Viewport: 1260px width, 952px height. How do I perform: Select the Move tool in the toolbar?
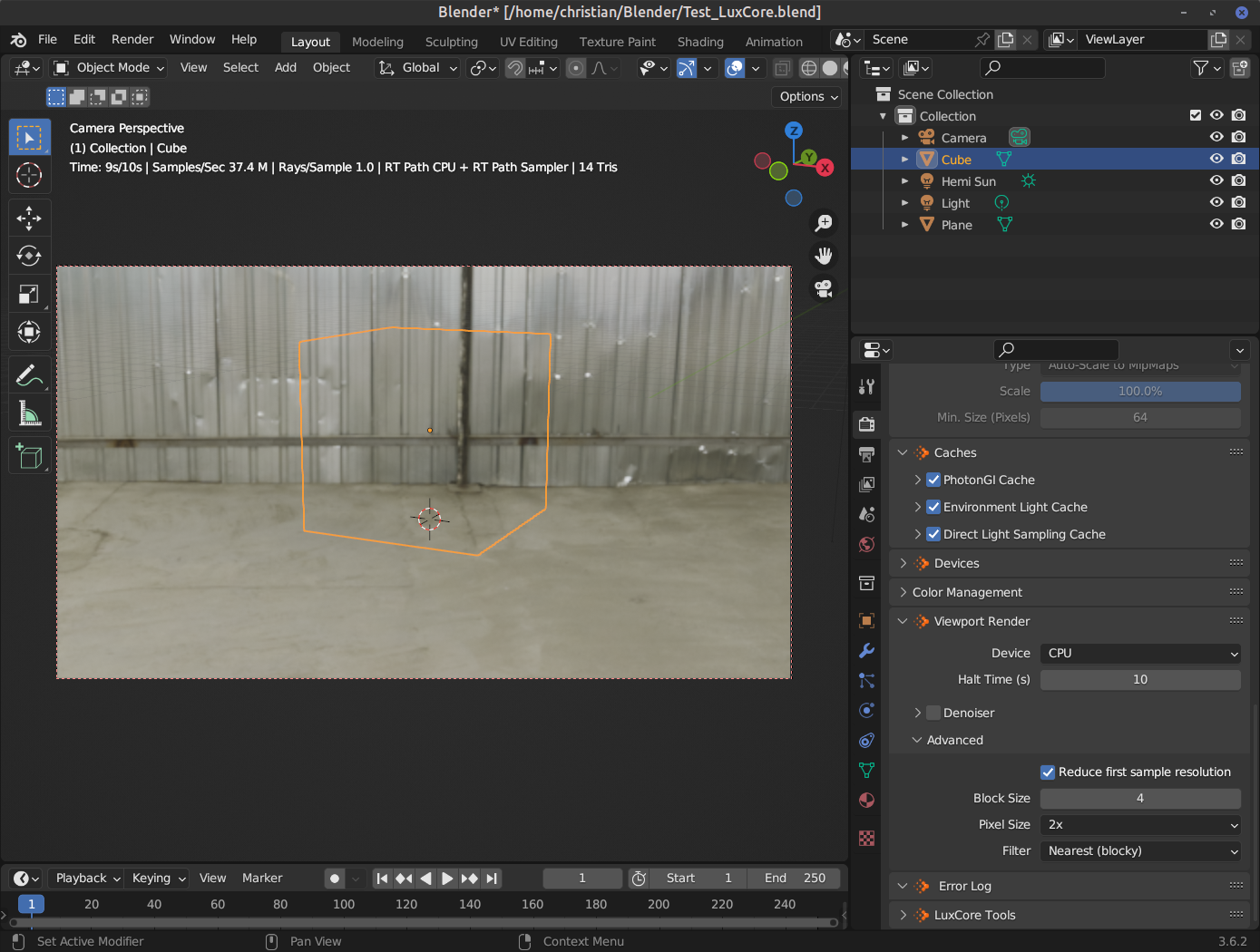(30, 218)
